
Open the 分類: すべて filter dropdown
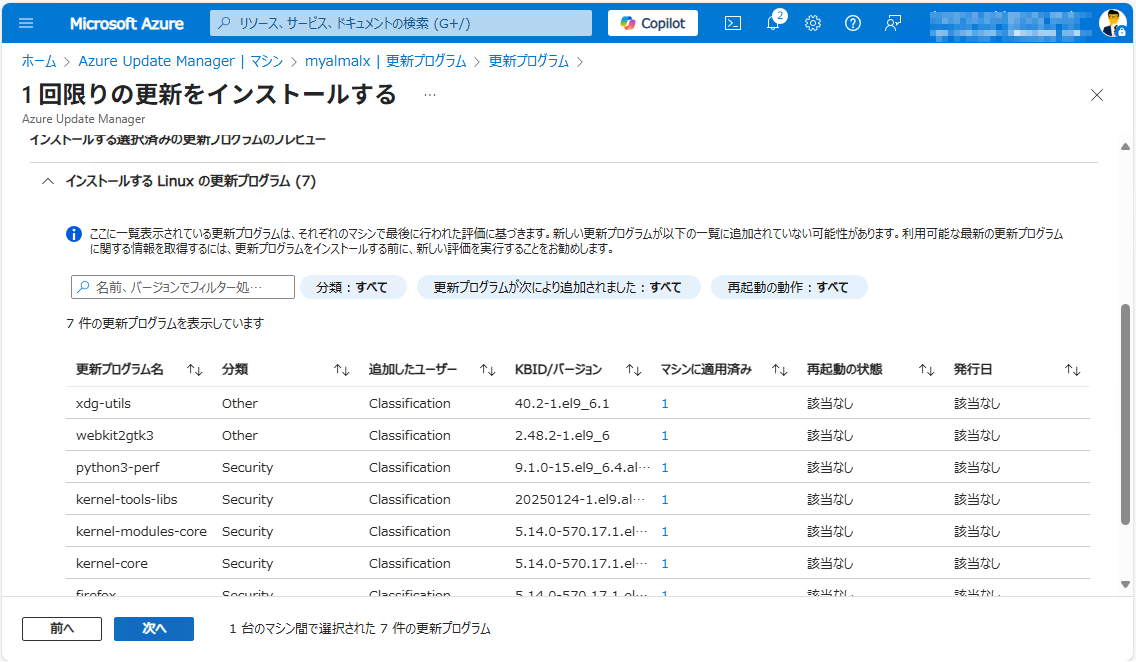point(353,287)
